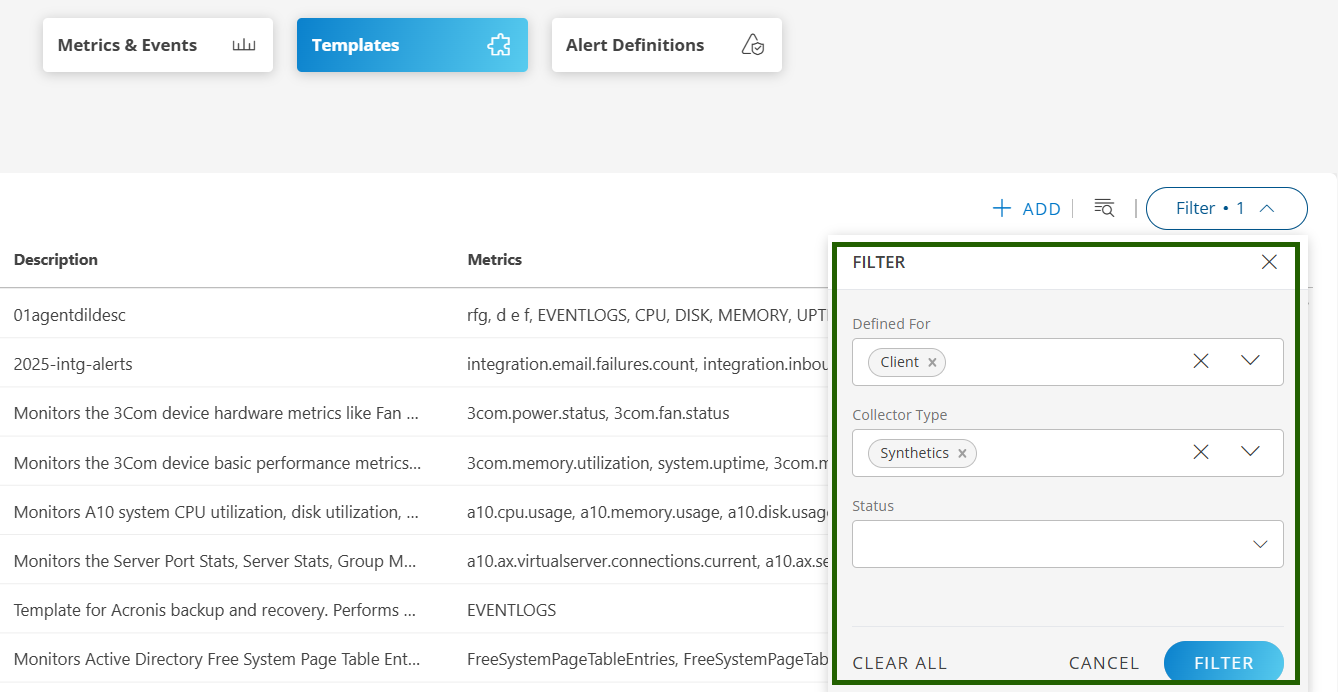1338x692 pixels.
Task: Remove the Synthetics chip from Collector Type
Action: pos(962,453)
